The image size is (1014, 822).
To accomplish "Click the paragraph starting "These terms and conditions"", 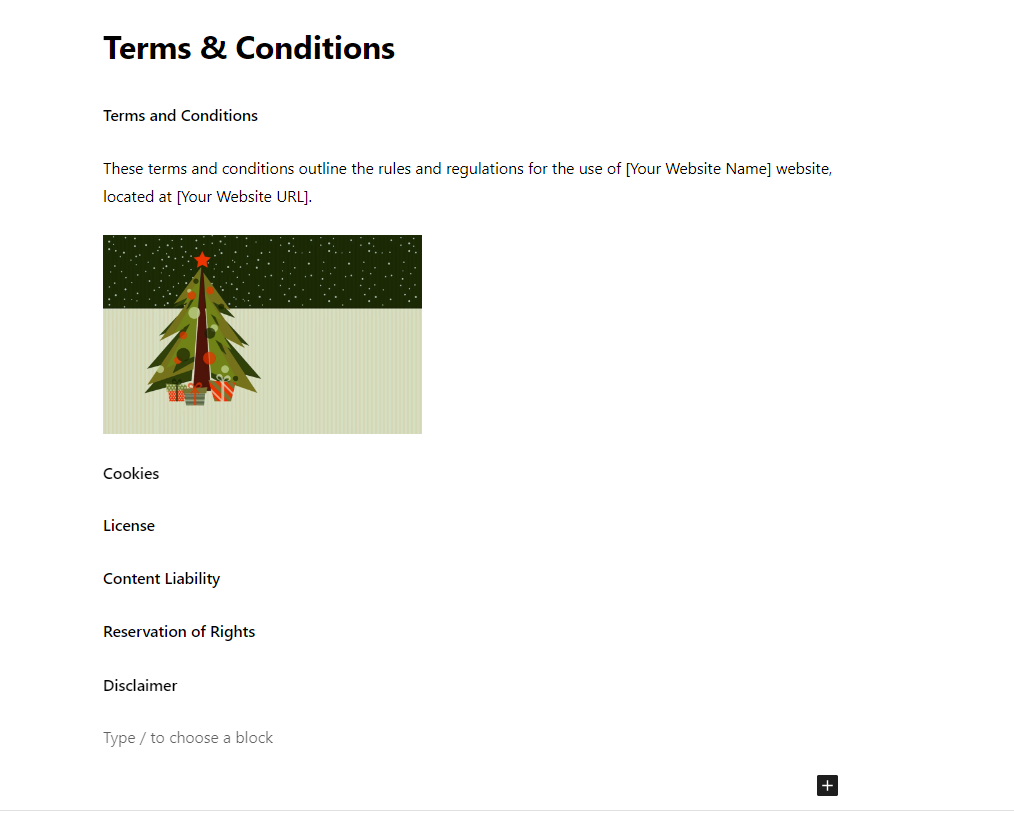I will point(468,182).
